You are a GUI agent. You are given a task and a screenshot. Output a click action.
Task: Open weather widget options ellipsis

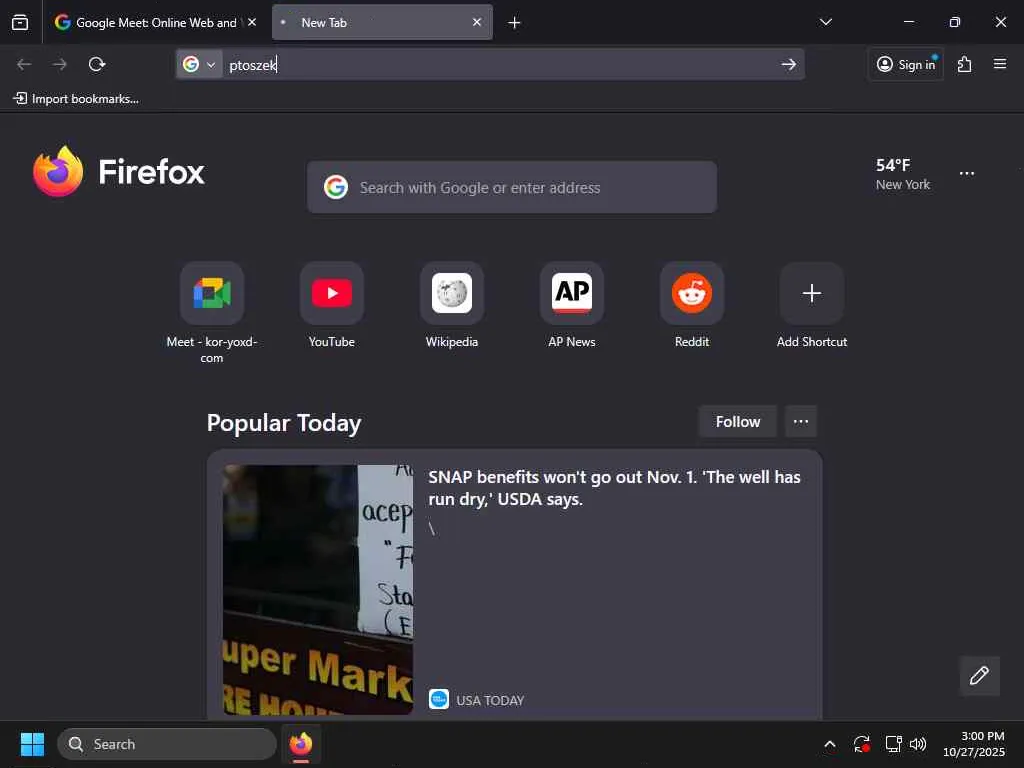[x=967, y=174]
